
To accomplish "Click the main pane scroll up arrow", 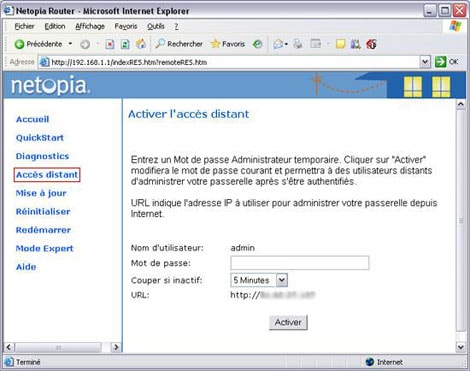I will pyautogui.click(x=461, y=105).
